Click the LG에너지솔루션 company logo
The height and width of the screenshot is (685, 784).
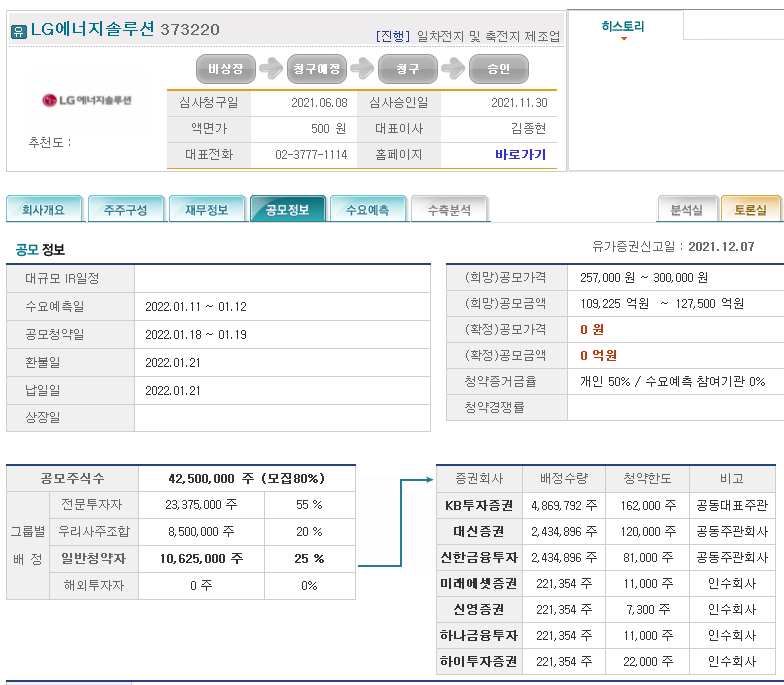point(87,100)
